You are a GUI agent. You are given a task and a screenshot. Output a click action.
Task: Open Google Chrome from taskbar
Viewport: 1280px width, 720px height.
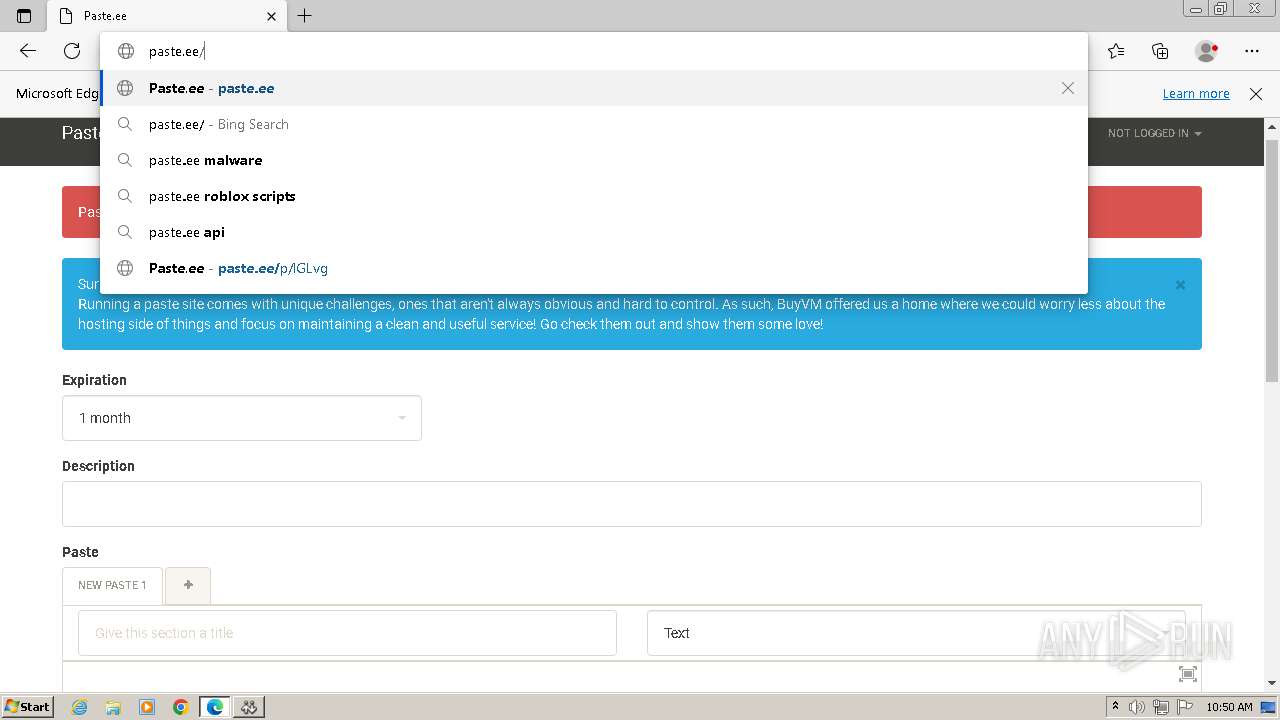[181, 707]
